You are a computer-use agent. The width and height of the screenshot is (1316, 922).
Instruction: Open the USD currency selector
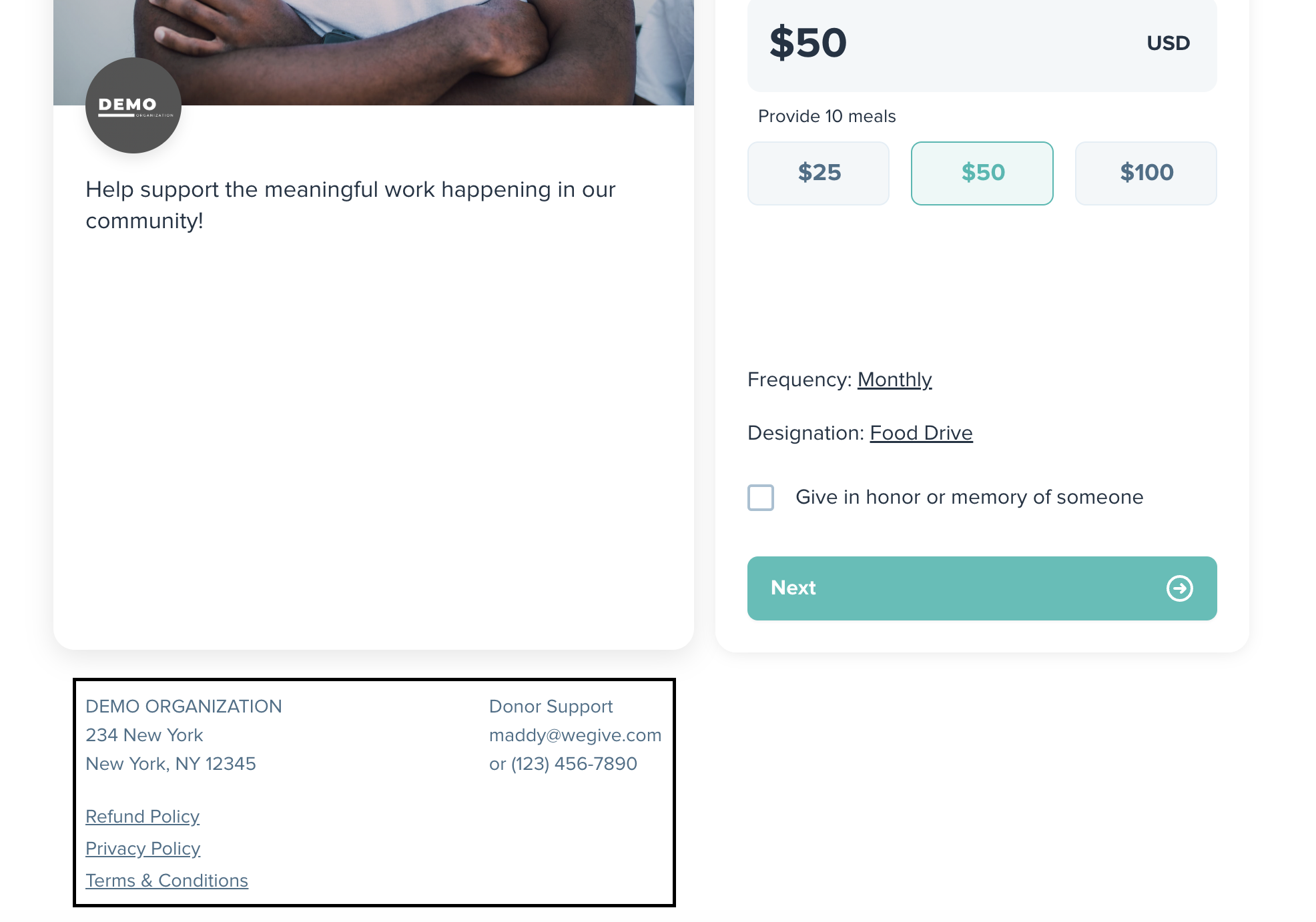1168,43
